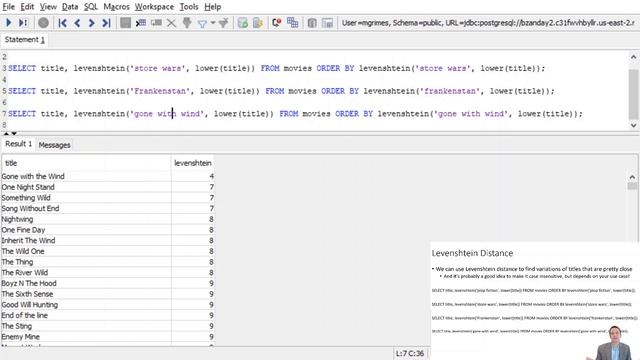
Task: Open database explorer icon
Action: (312, 23)
